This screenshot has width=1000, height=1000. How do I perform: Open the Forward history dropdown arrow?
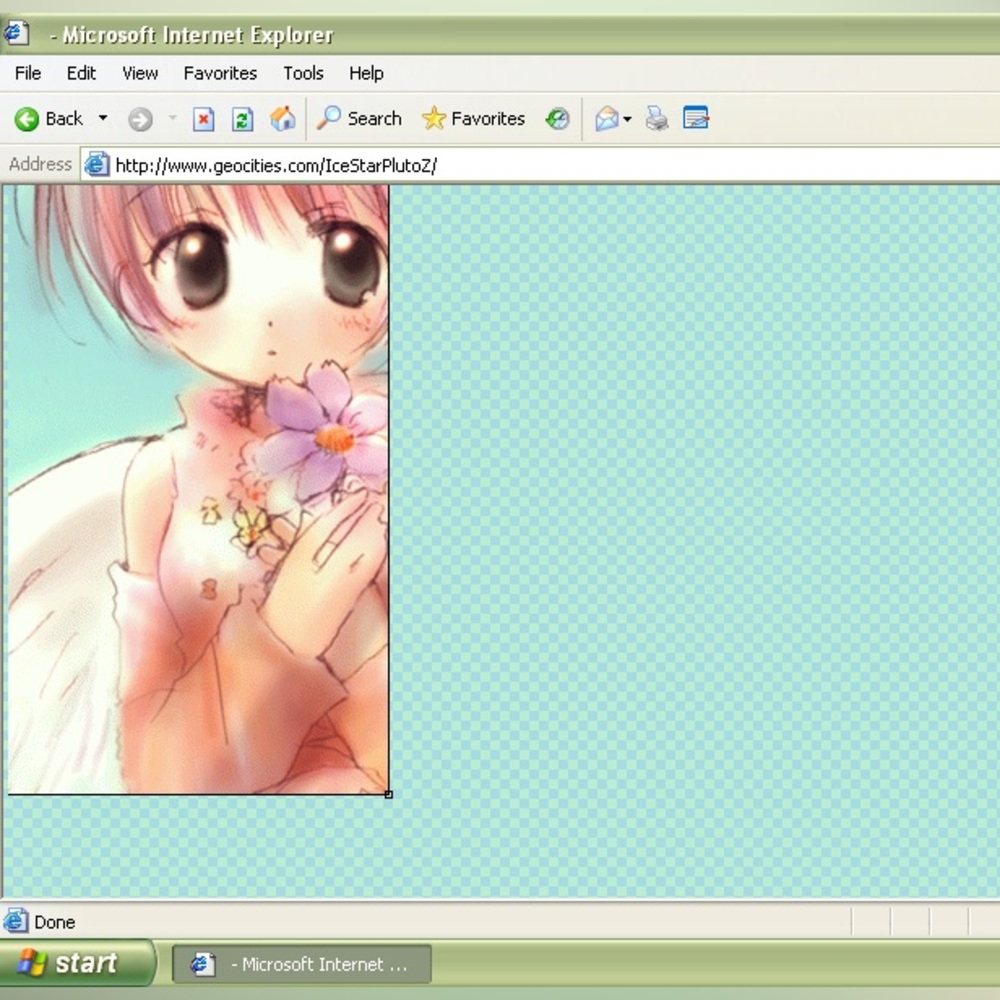[172, 118]
